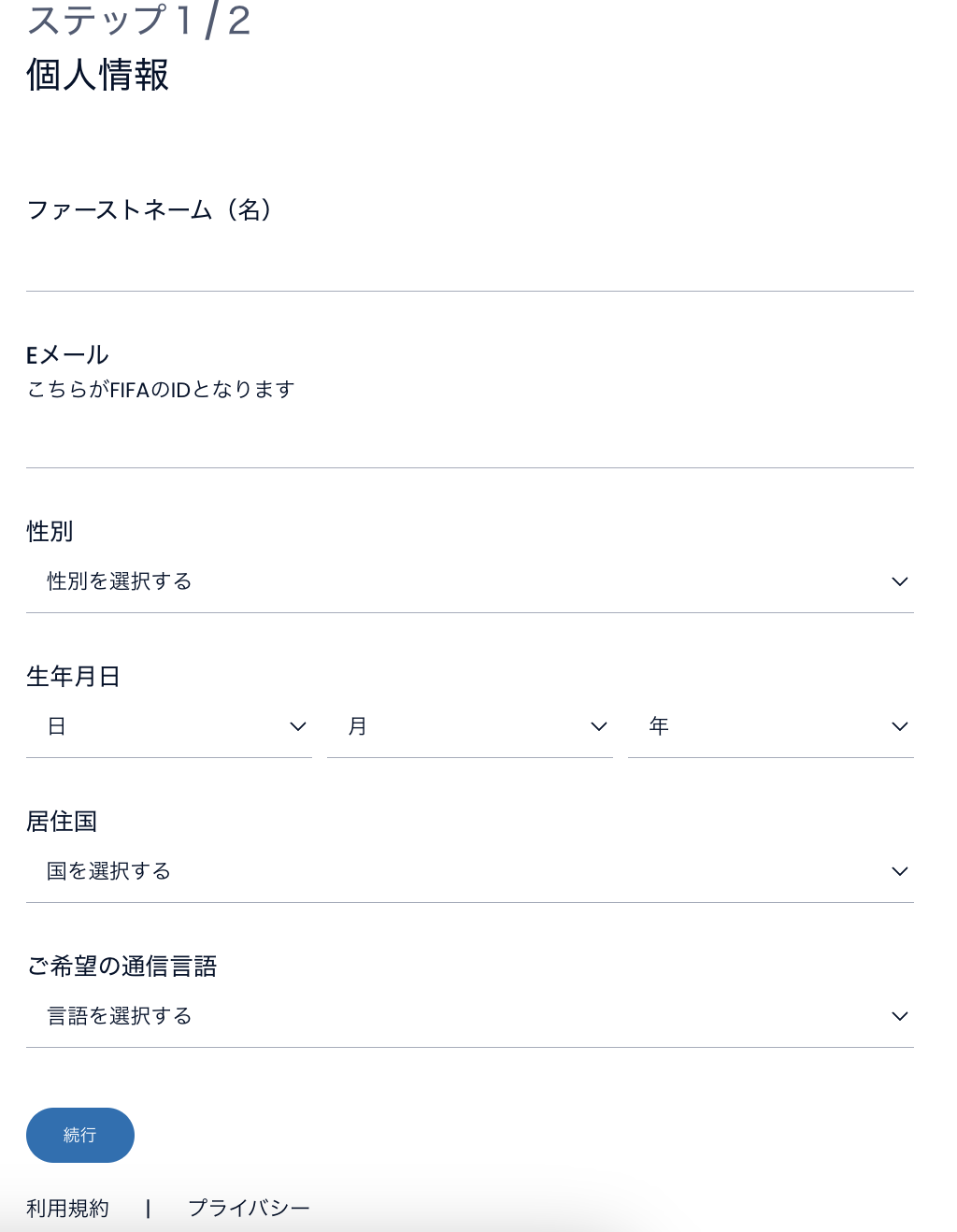
Task: Open the 国を選択する country dropdown
Action: [467, 871]
